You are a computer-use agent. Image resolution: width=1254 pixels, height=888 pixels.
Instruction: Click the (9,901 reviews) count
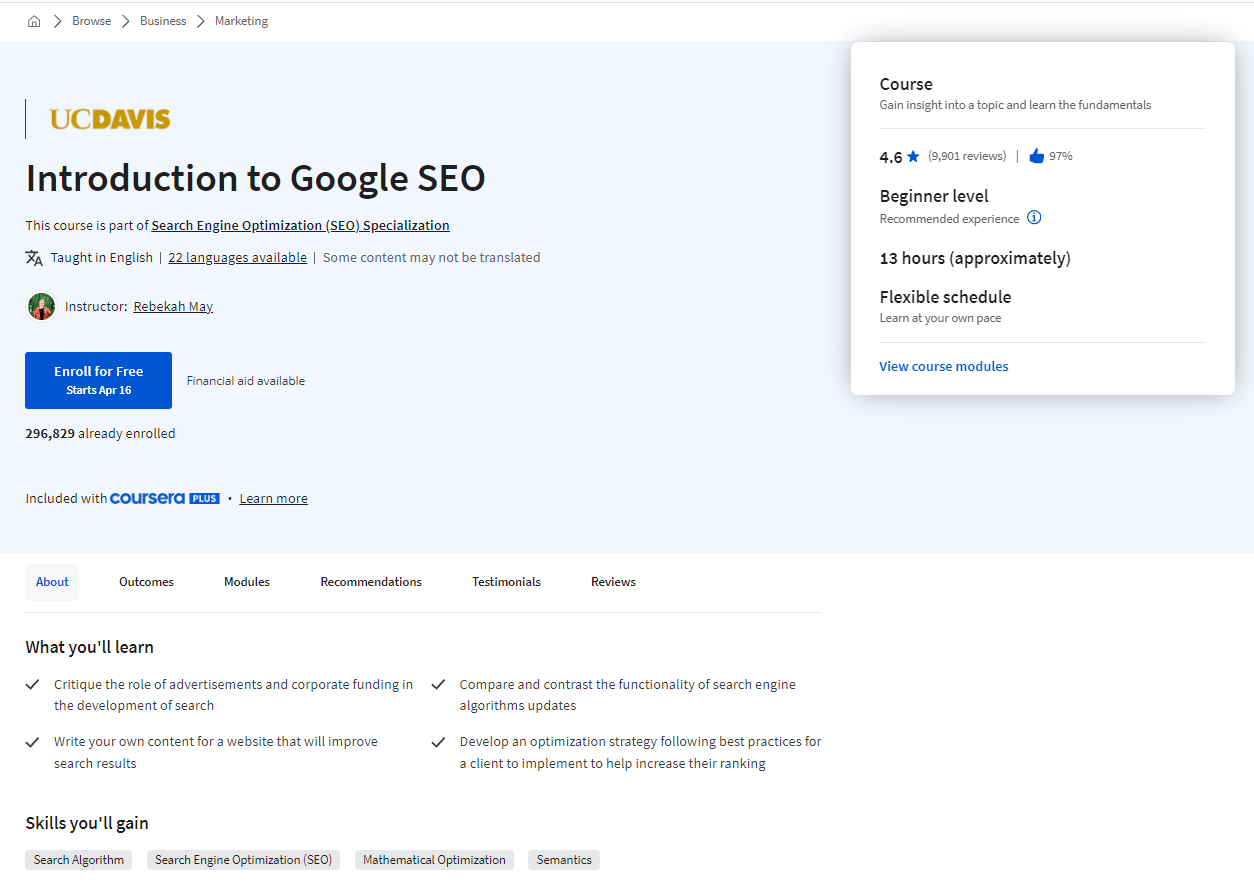[x=967, y=156]
